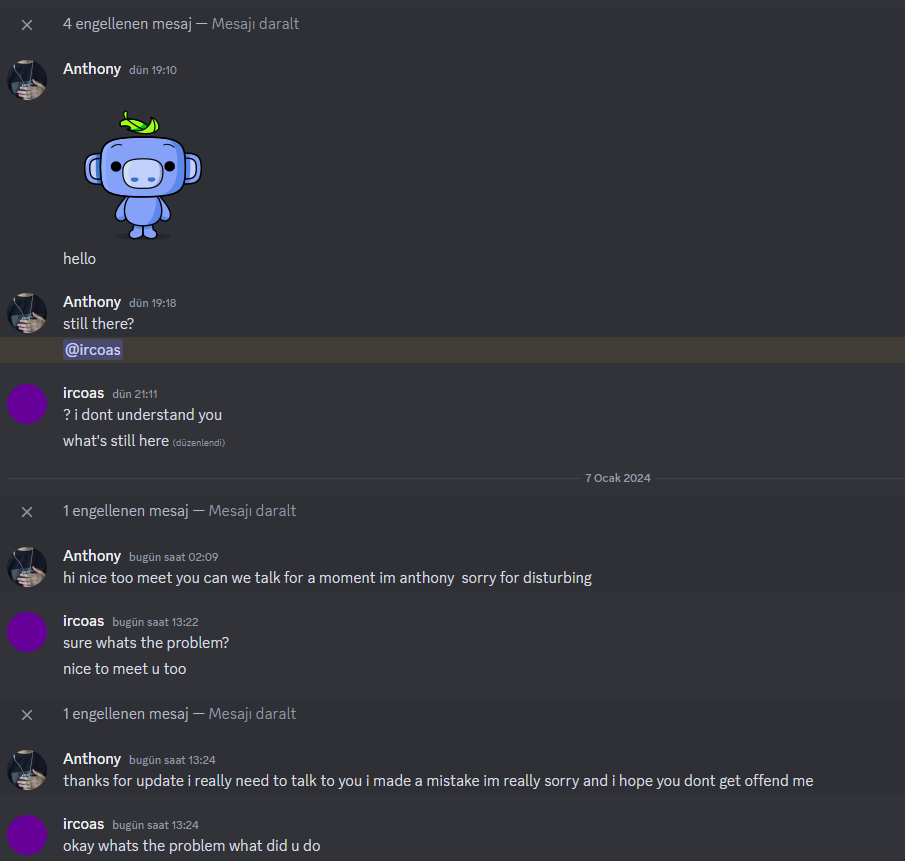Click Anthony username at bugün saat 02:09
Screen dimensions: 905x861
[x=92, y=556]
